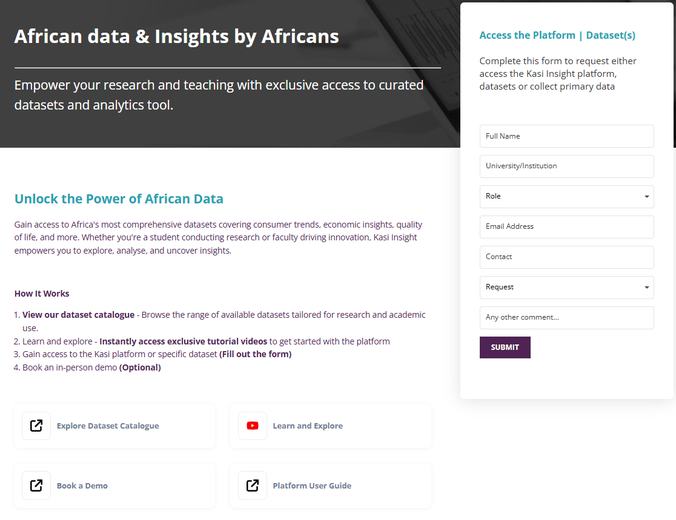Click the external-link icon beside Explore Dataset Catalogue

[x=36, y=426]
